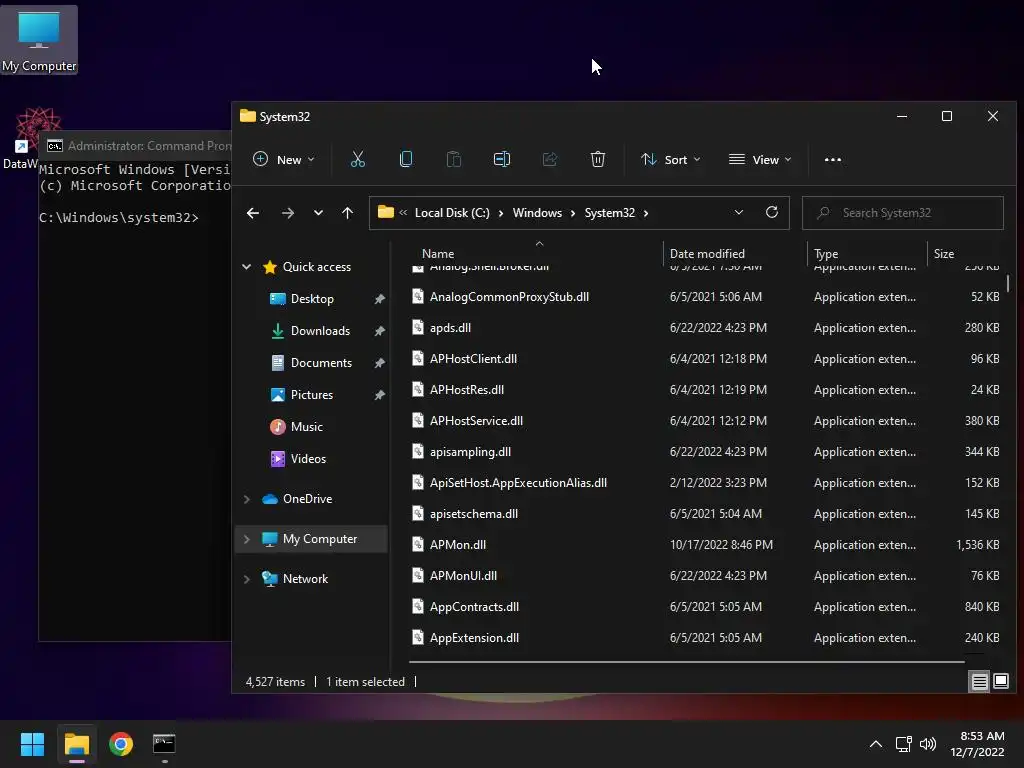This screenshot has width=1024, height=768.
Task: Switch to large thumbnails view icon in status bar
Action: coord(1000,682)
